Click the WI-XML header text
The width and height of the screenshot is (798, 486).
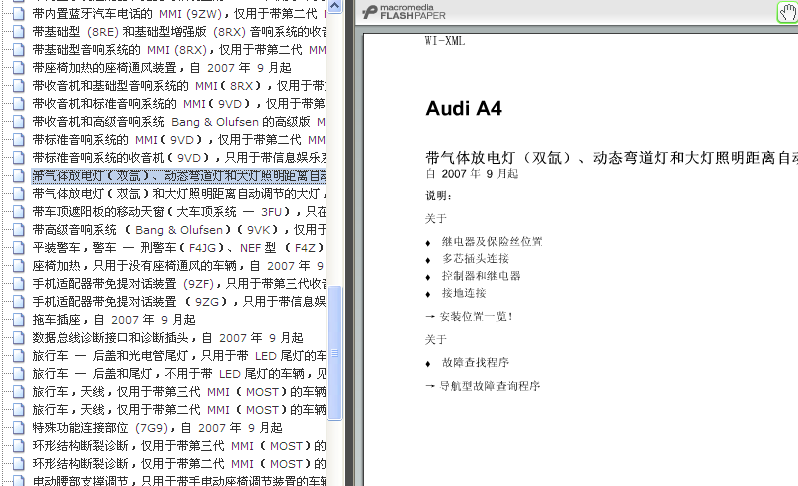point(445,41)
